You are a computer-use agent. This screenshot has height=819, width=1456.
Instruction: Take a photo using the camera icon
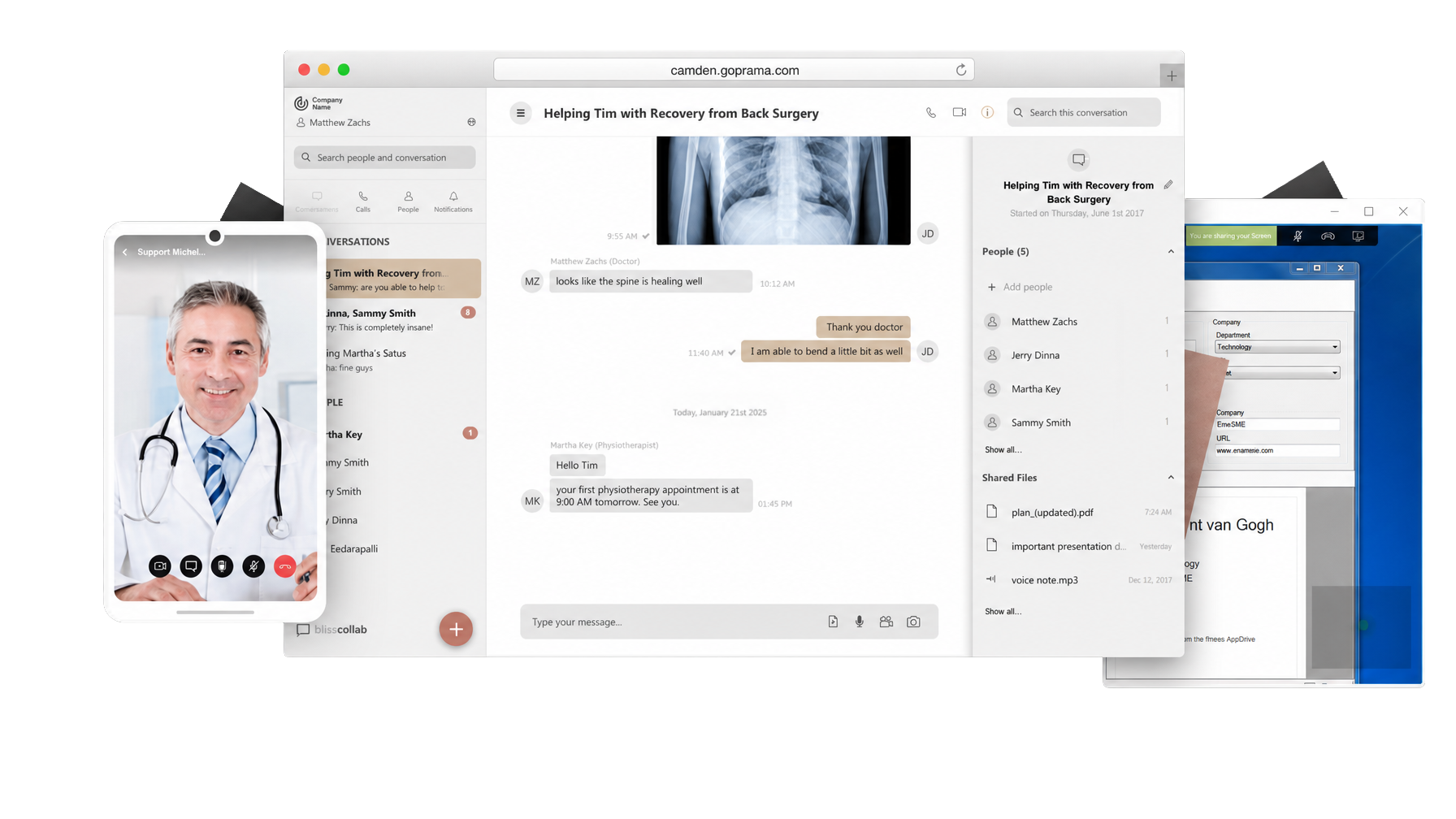click(913, 622)
